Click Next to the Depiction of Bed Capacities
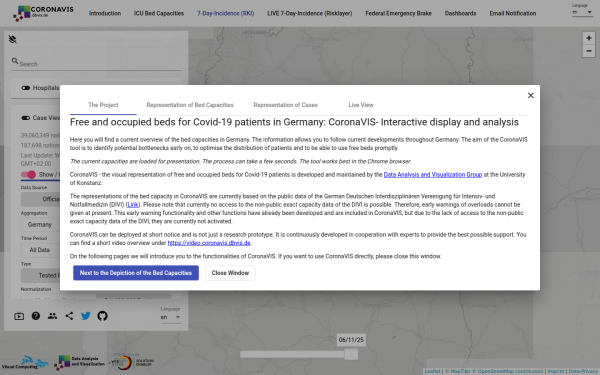Viewport: 600px width, 375px height. point(136,273)
